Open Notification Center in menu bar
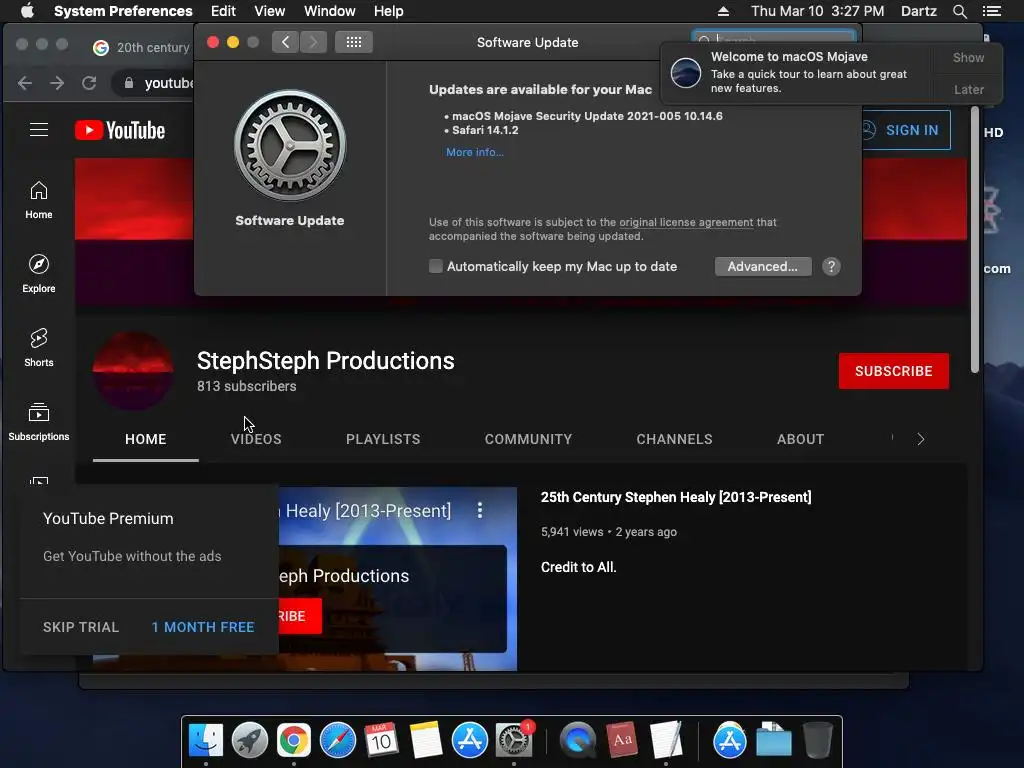 [991, 11]
